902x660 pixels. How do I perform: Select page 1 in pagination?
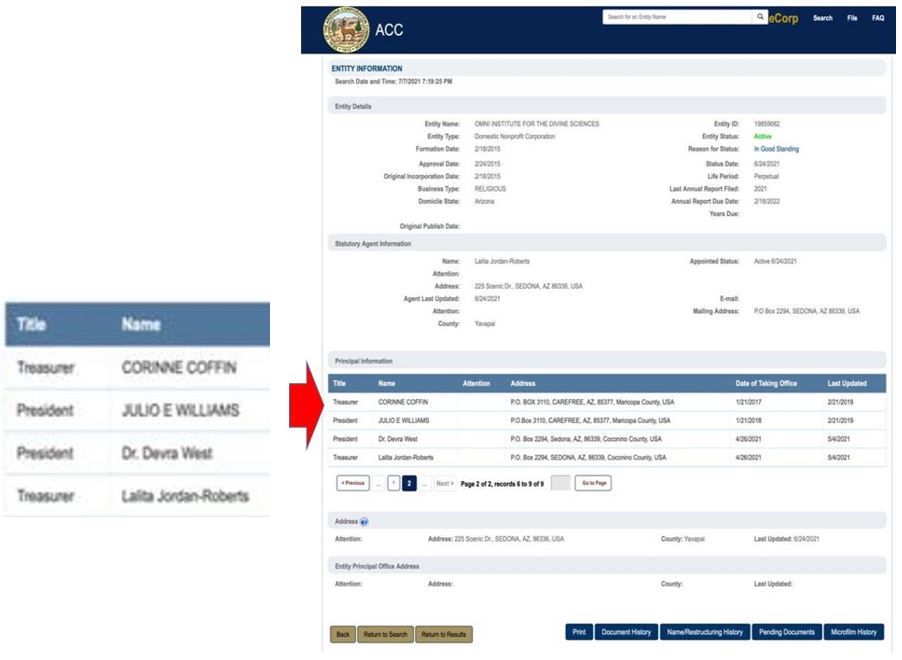coord(394,483)
